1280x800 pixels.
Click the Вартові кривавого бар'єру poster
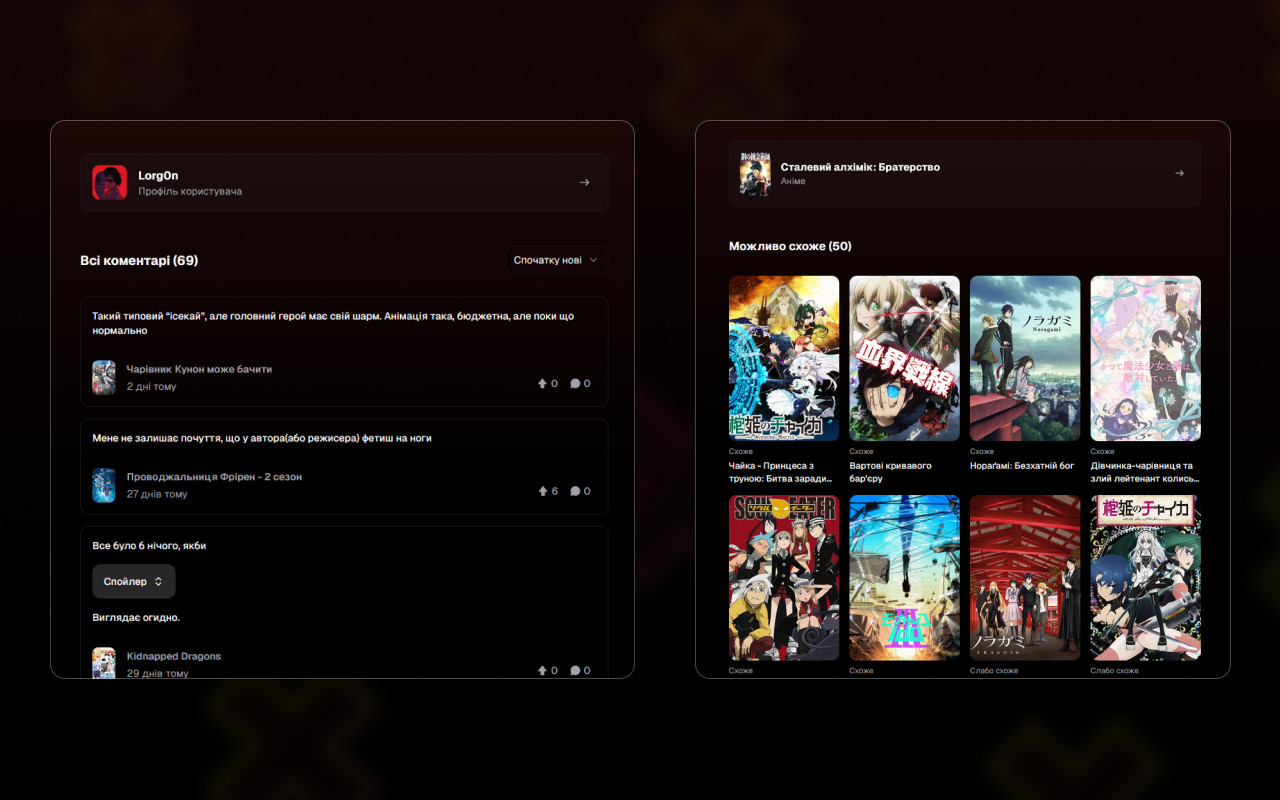(905, 358)
